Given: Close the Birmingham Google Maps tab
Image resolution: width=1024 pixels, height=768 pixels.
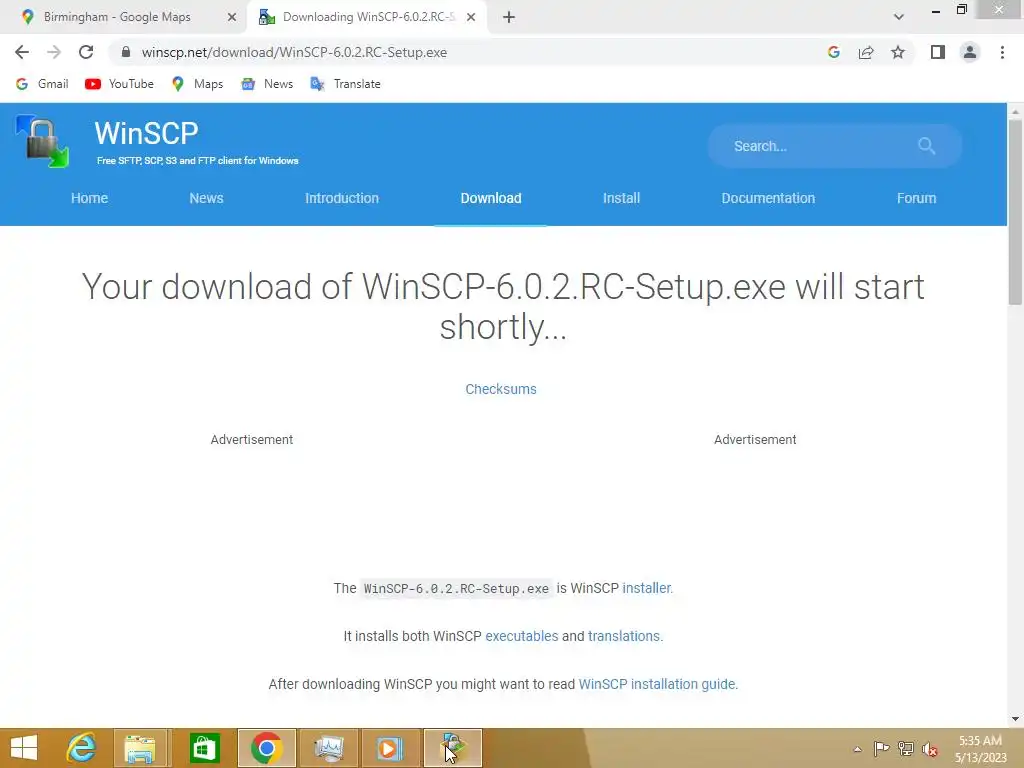Looking at the screenshot, I should pyautogui.click(x=232, y=17).
